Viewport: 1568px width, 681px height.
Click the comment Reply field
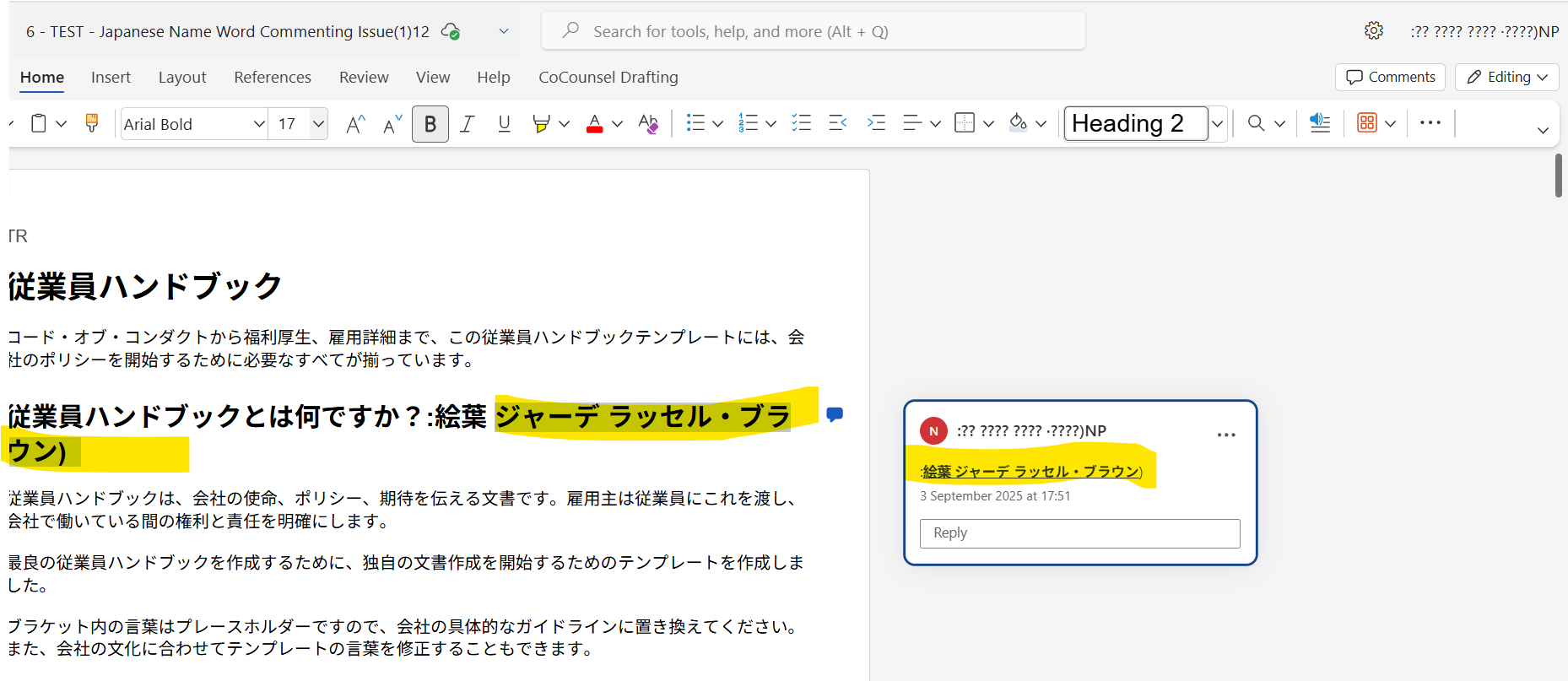(1080, 533)
